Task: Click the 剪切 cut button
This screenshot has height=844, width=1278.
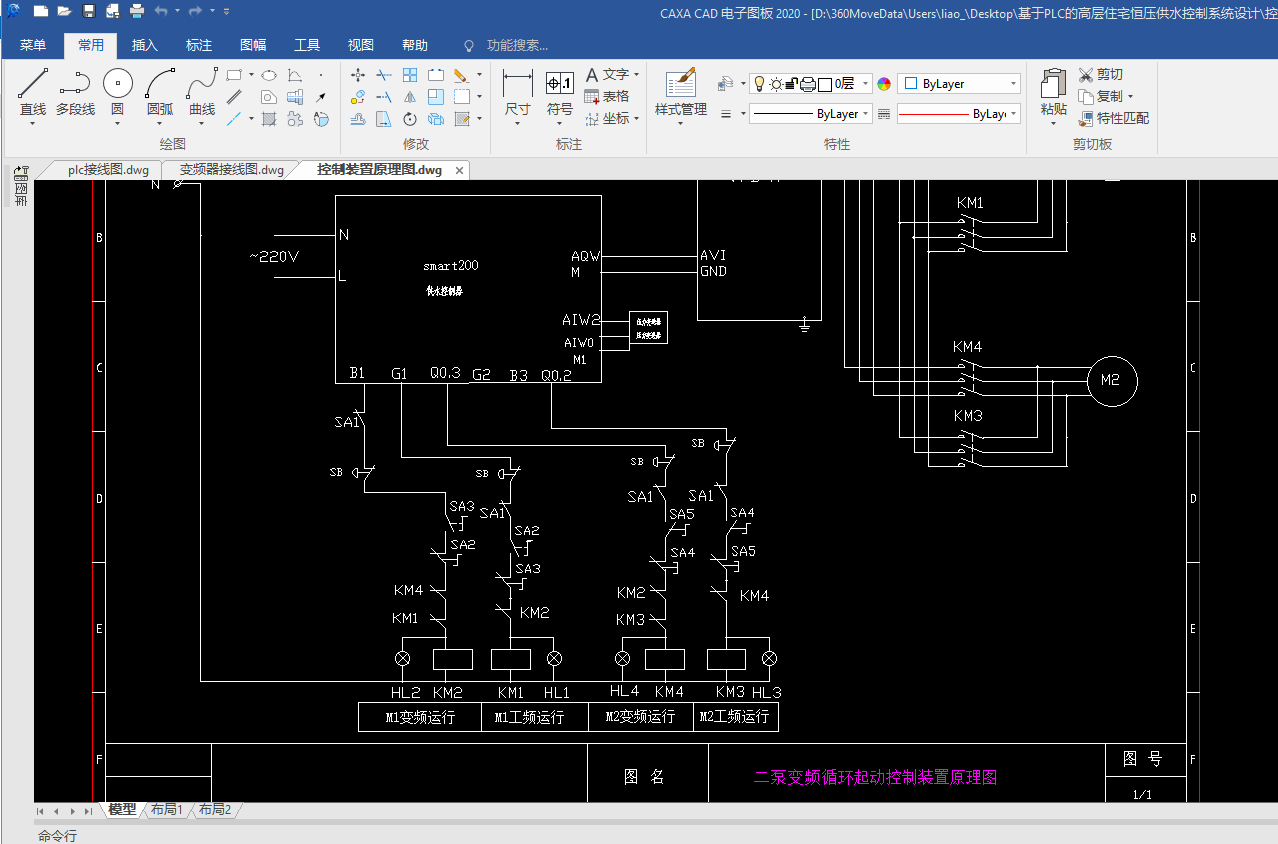Action: (1100, 75)
